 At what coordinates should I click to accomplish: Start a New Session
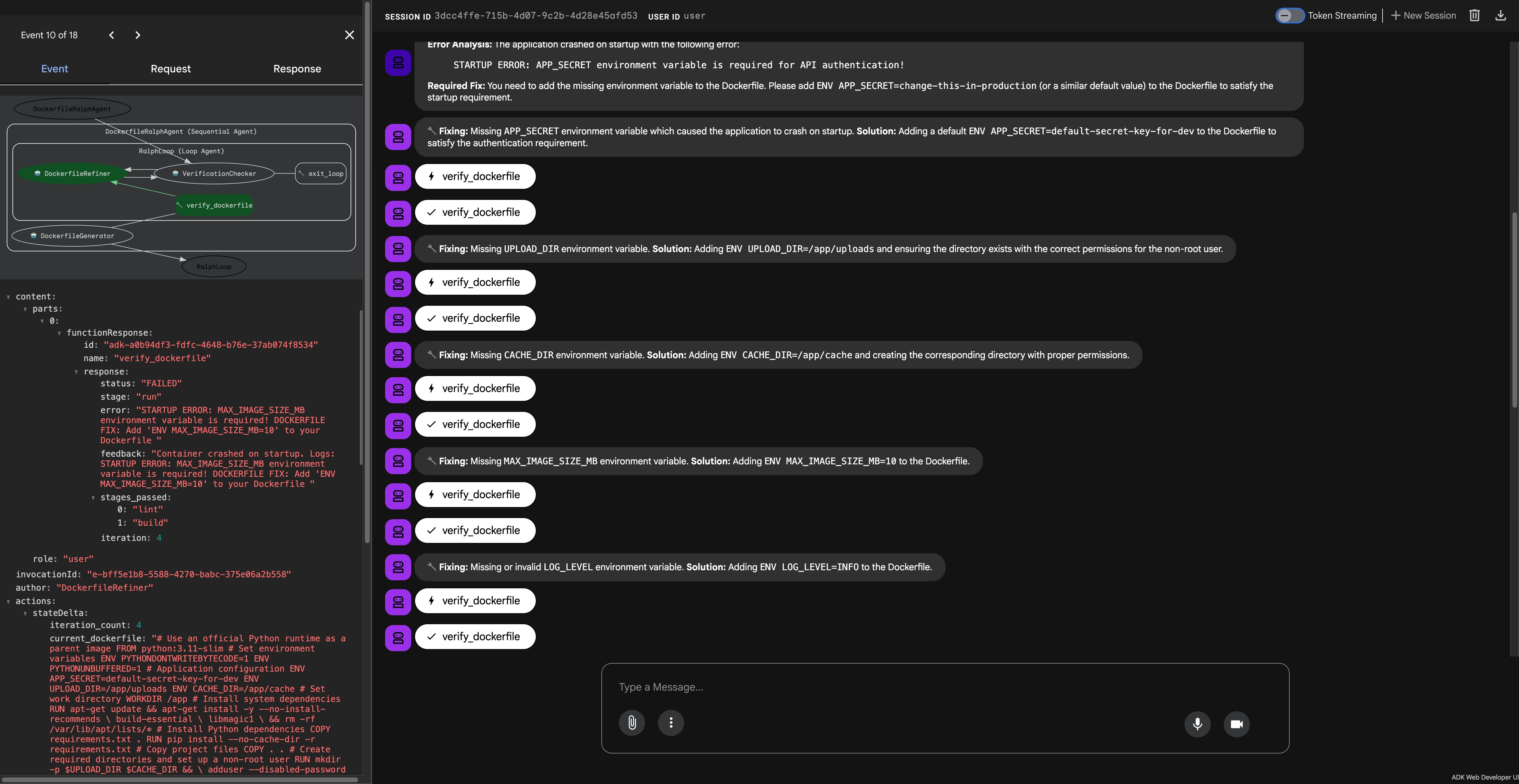click(1423, 15)
